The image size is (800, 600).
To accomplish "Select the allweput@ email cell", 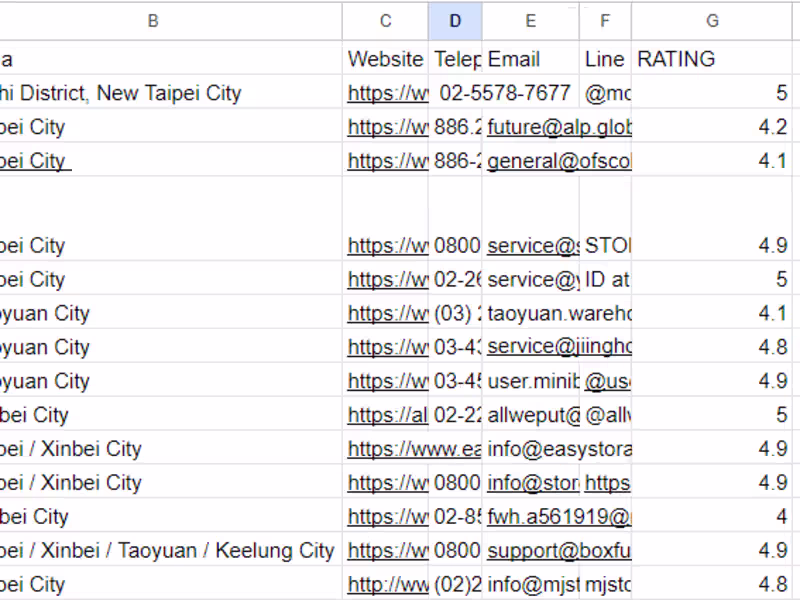I will pyautogui.click(x=531, y=415).
